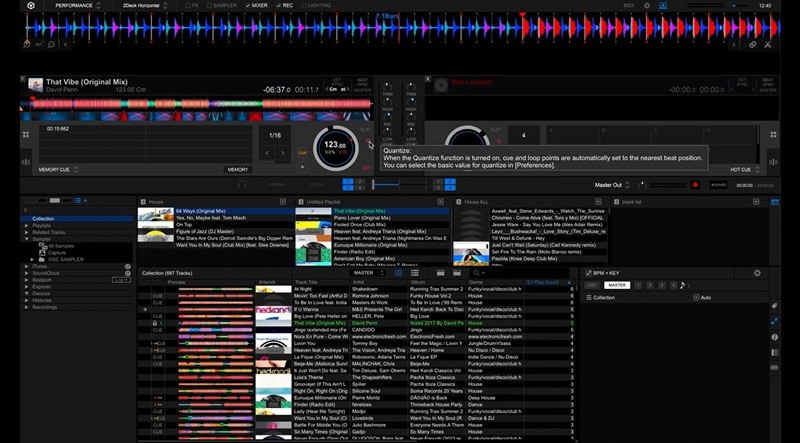Open the HOT CUE mode dropdown on deck 2
Screen dimensions: 800x443
(x=745, y=169)
